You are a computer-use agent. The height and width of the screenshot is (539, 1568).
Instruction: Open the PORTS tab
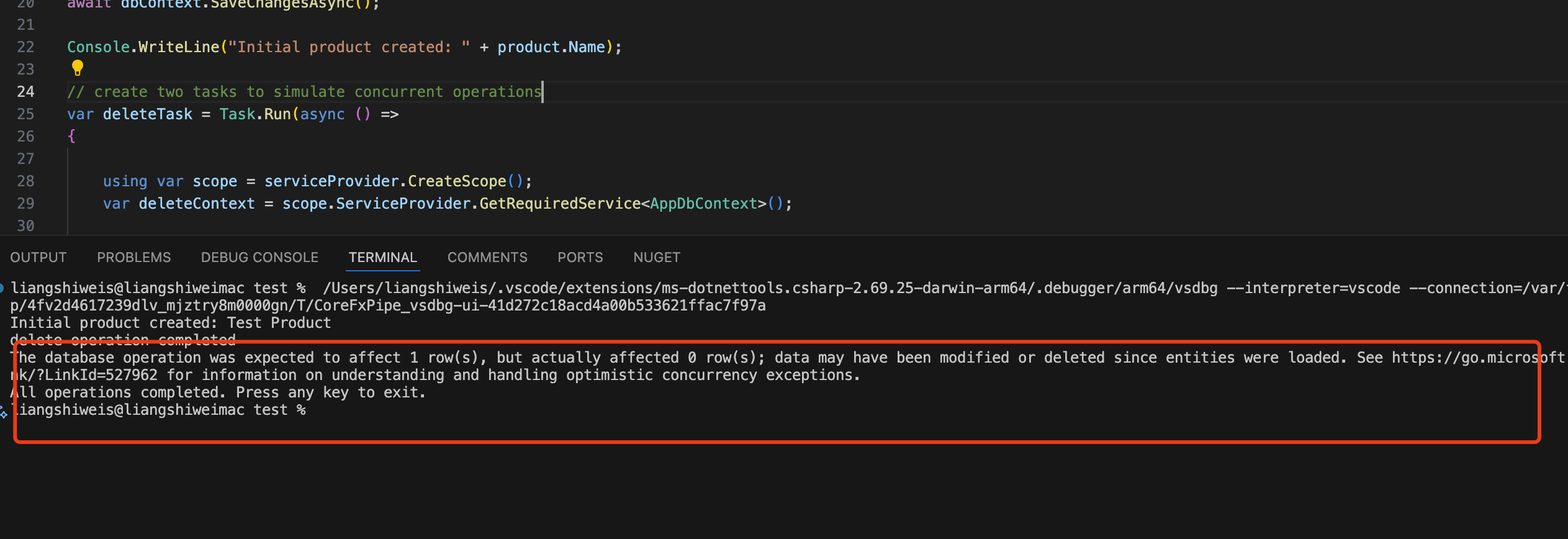(x=580, y=257)
